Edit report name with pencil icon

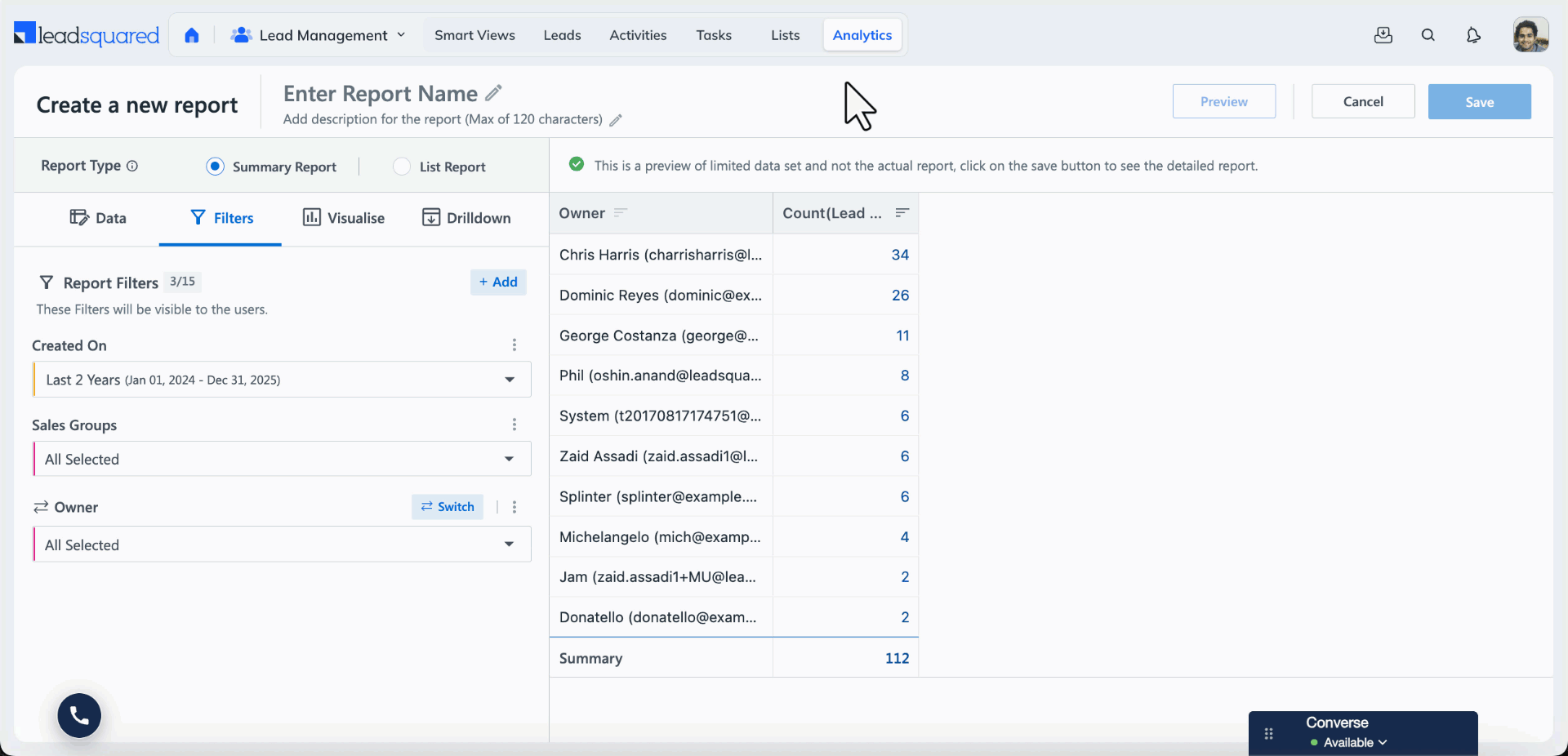[x=494, y=92]
